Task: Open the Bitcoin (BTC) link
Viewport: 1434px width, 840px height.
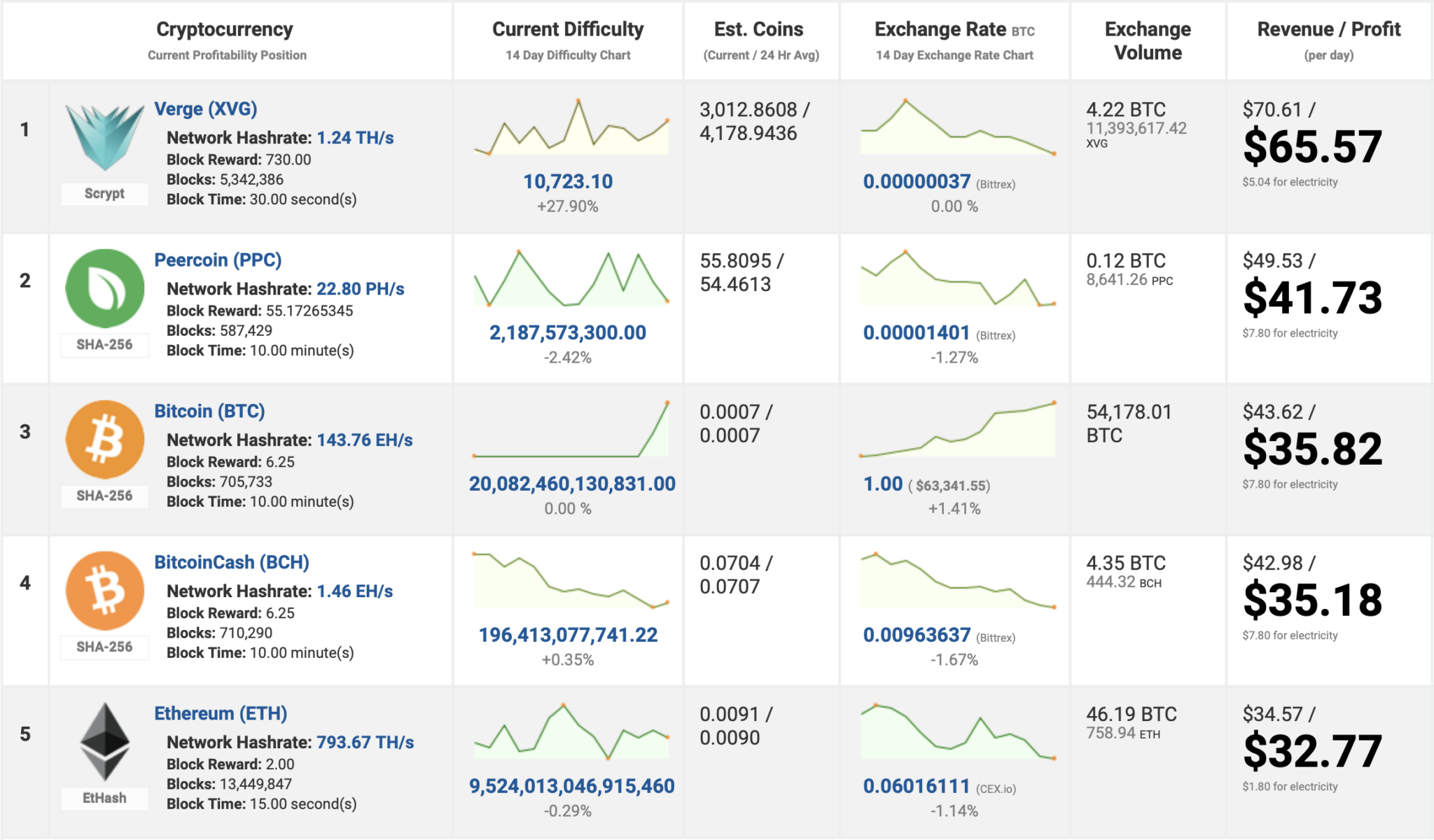Action: [x=209, y=412]
